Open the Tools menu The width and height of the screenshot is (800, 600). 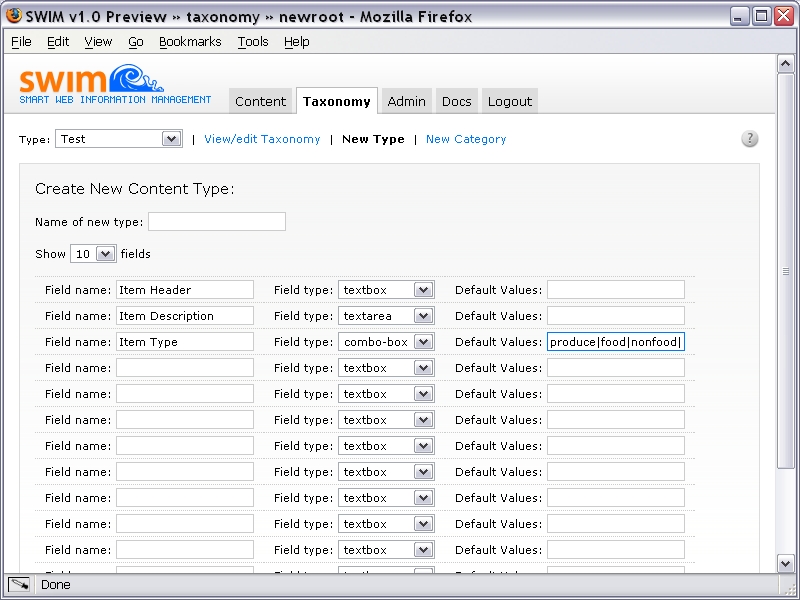tap(253, 42)
